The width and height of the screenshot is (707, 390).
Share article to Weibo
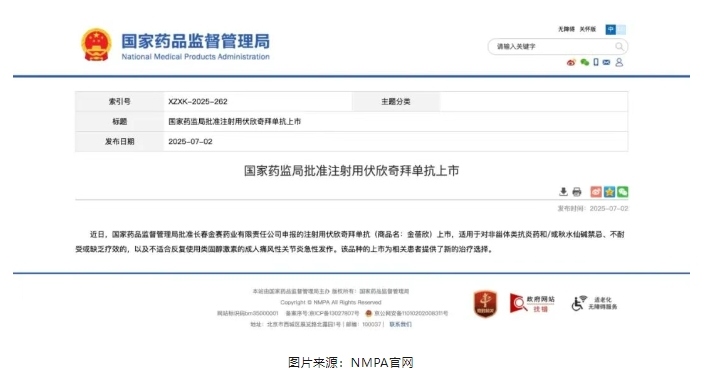pos(596,192)
